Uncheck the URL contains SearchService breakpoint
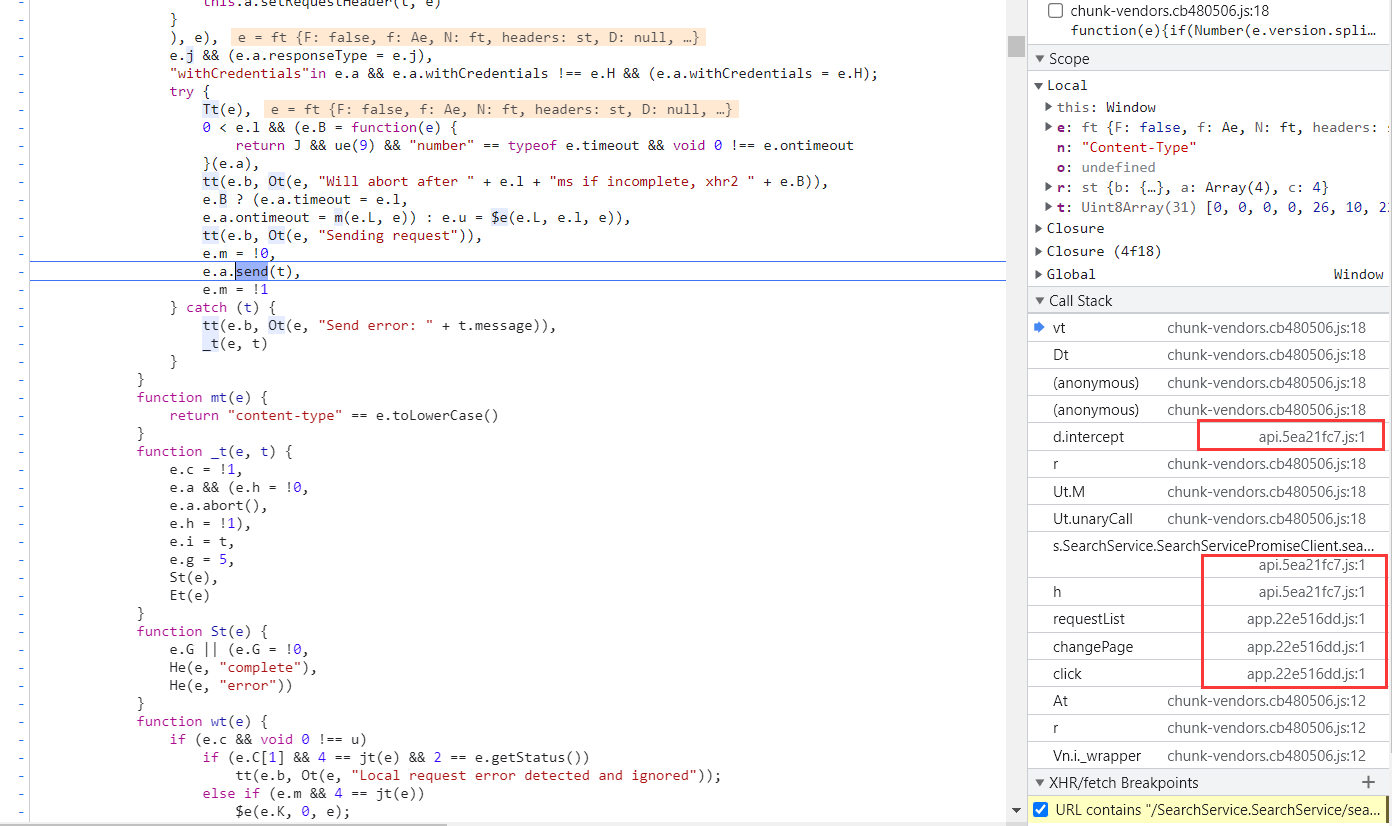 click(x=1040, y=809)
